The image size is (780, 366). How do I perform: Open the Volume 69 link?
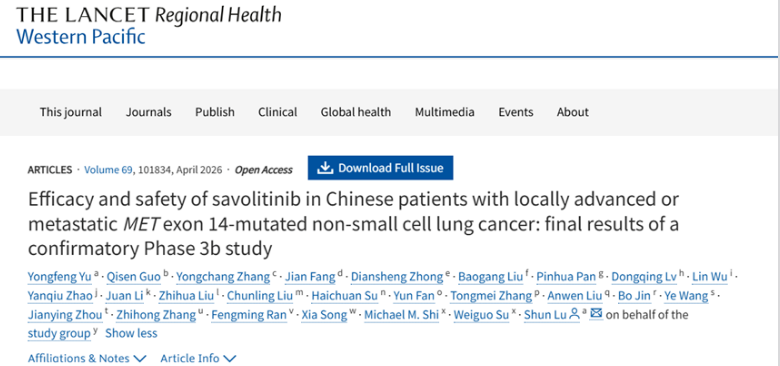point(108,170)
